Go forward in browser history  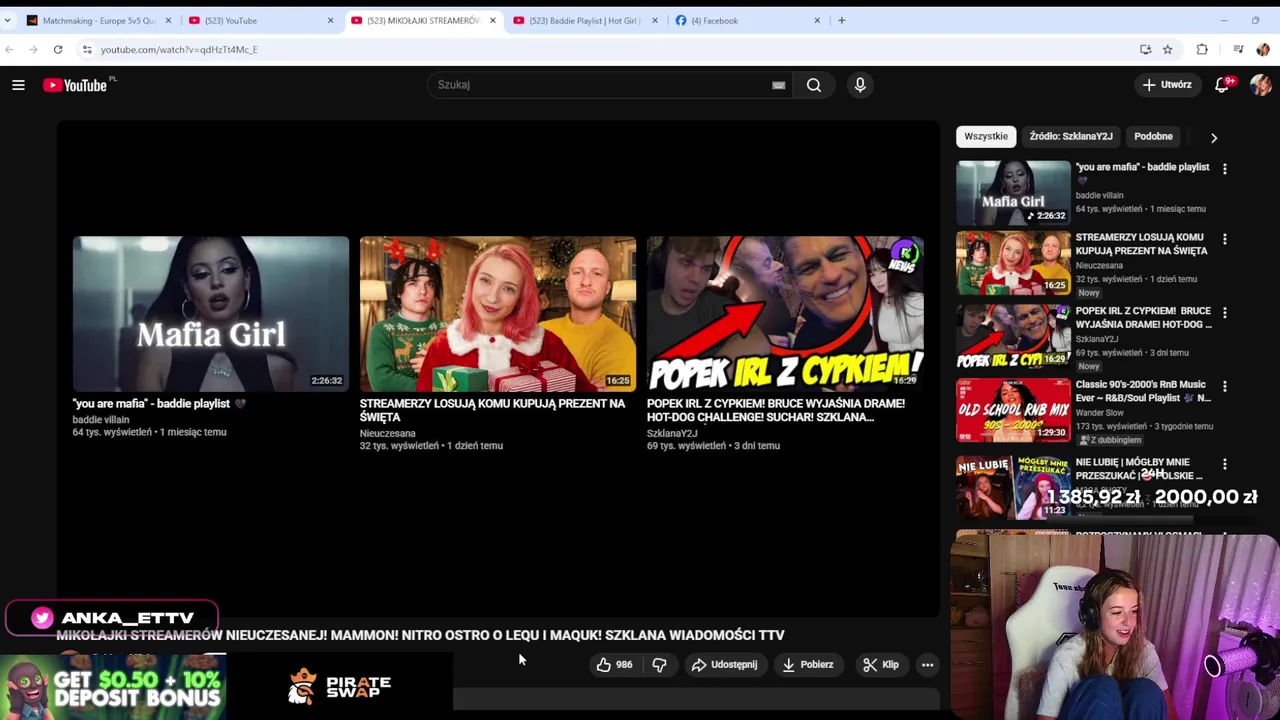pyautogui.click(x=33, y=49)
